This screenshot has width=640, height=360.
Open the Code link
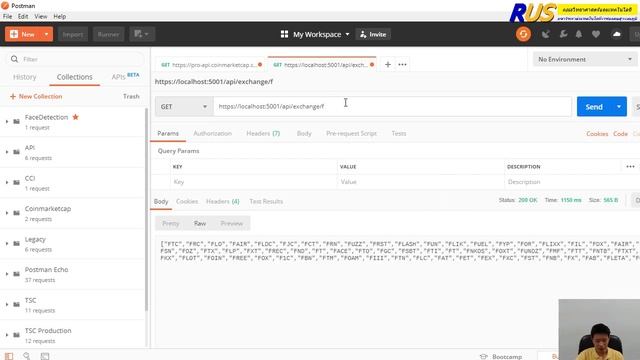[x=620, y=133]
